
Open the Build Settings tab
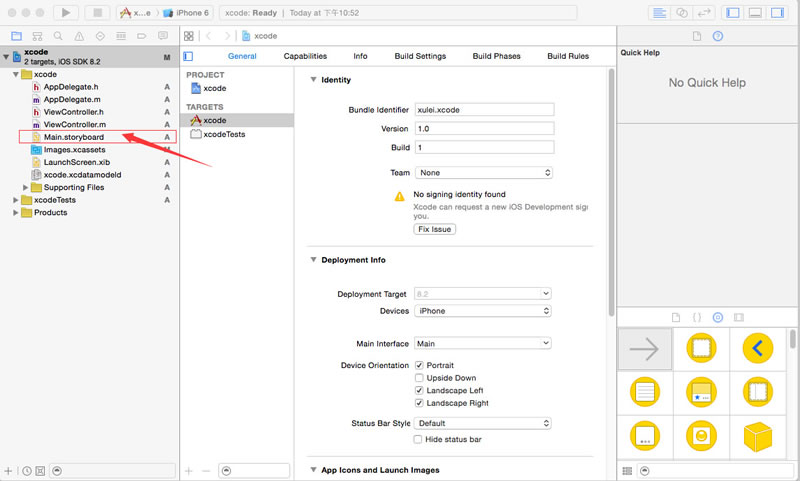(420, 56)
